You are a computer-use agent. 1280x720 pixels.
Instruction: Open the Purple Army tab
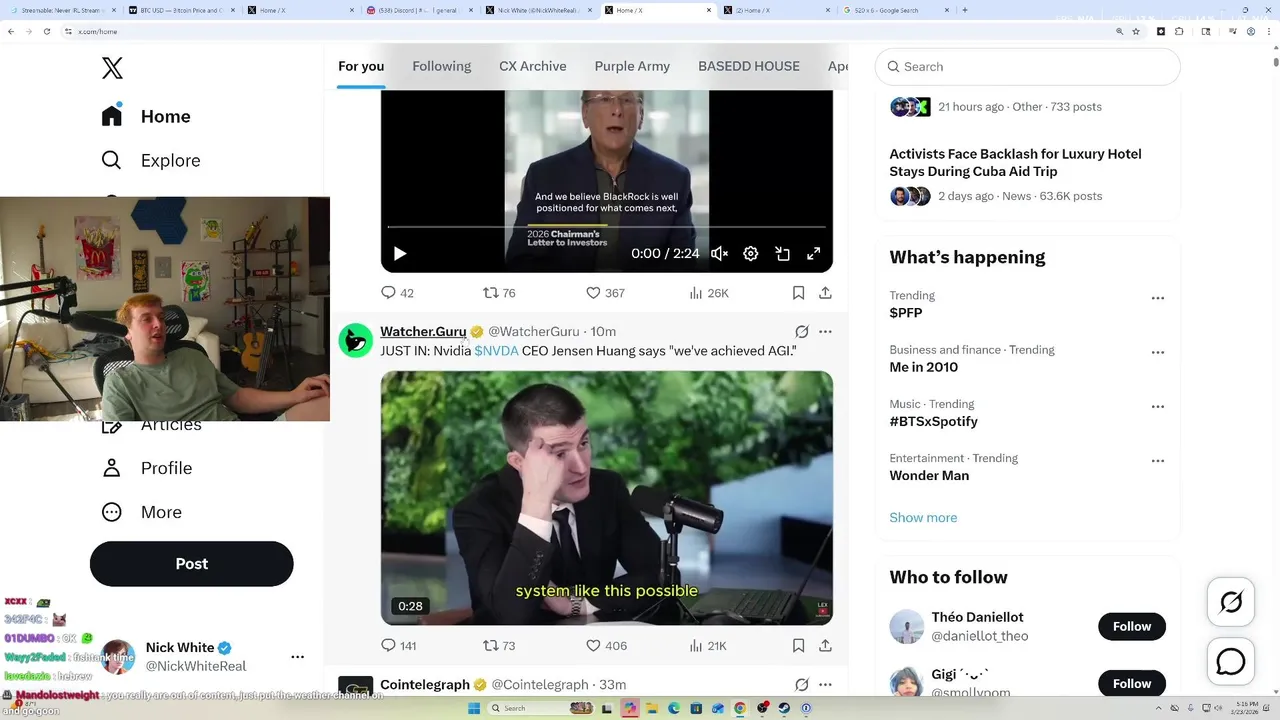pos(632,66)
